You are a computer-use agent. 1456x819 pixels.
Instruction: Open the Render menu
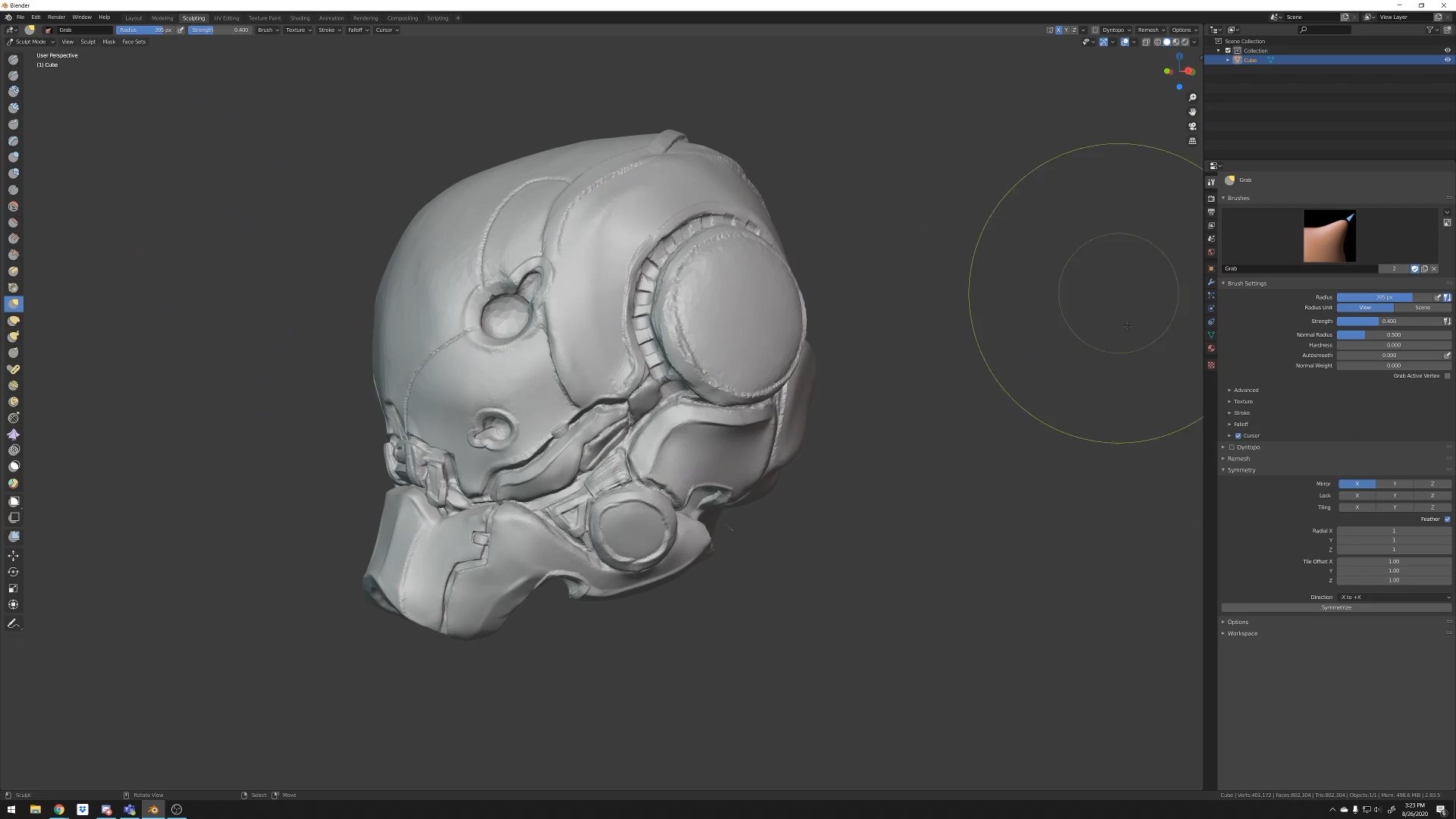pos(56,17)
